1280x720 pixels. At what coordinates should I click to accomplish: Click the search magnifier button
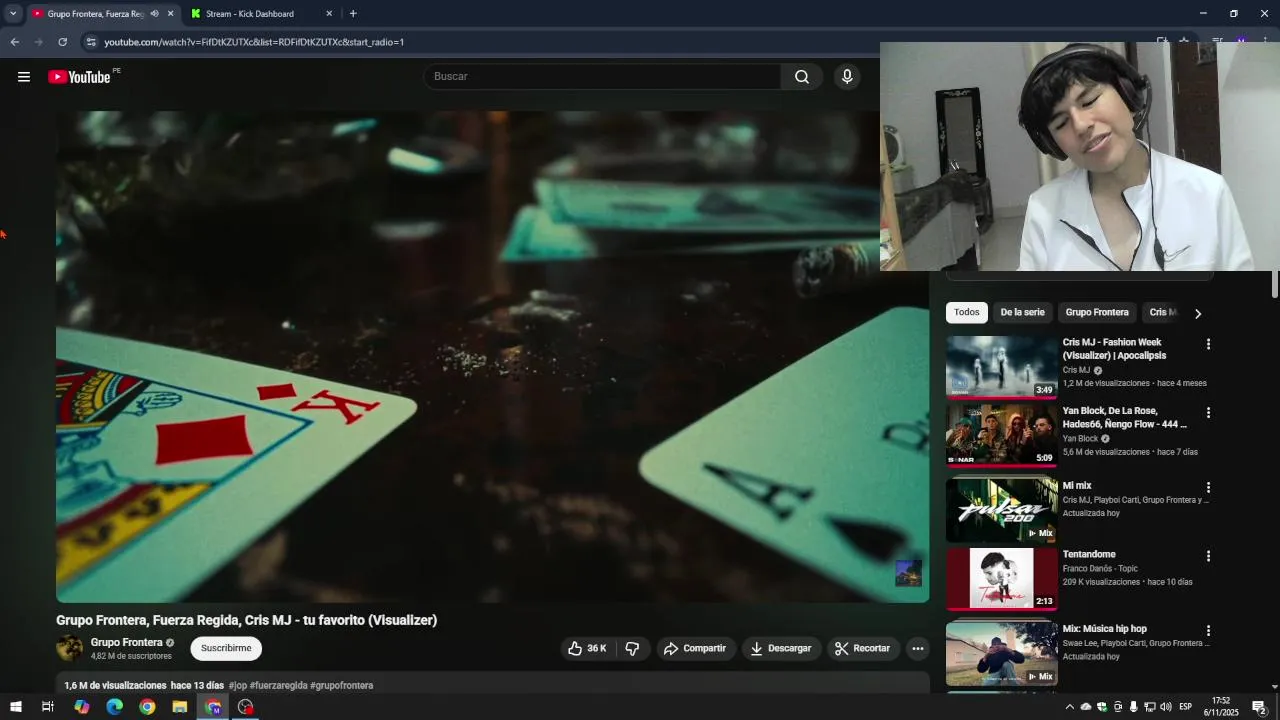tap(802, 77)
